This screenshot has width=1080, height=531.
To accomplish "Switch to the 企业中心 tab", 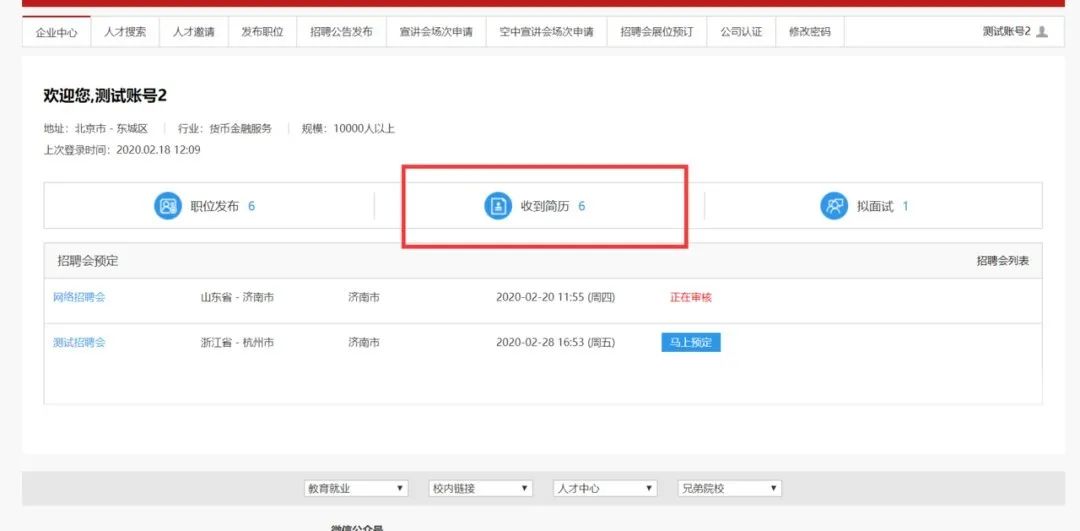I will click(x=56, y=32).
